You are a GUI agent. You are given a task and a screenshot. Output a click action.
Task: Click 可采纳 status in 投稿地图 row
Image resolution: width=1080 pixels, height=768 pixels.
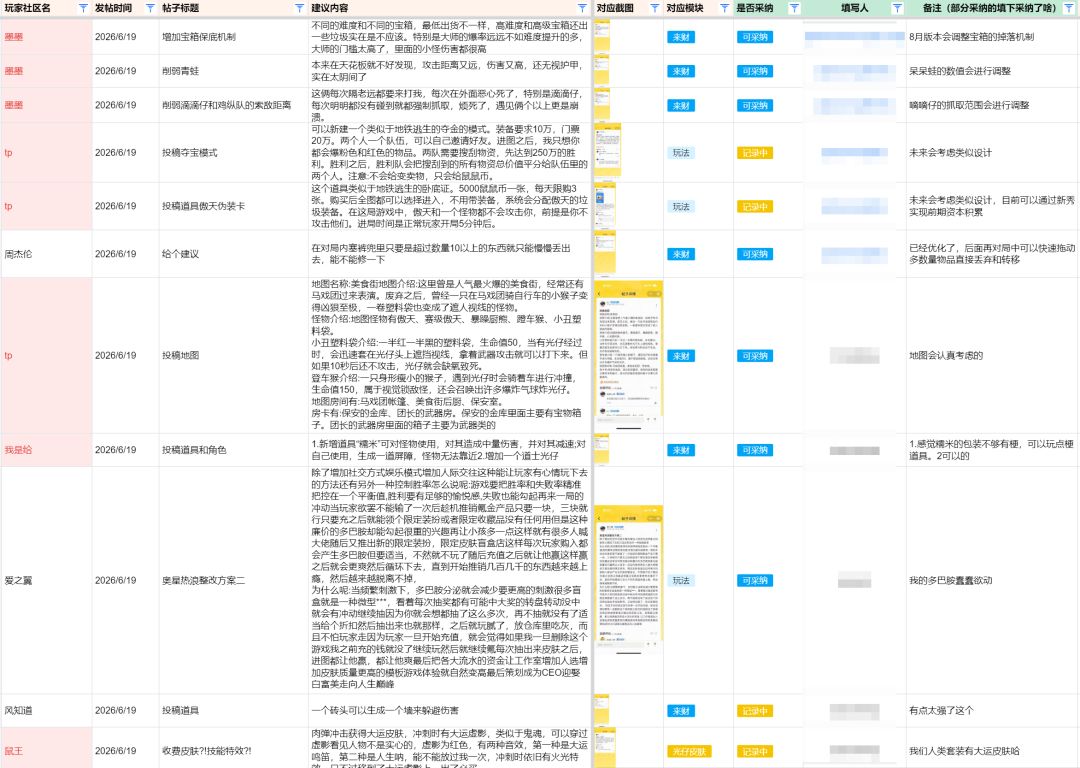[x=755, y=356]
